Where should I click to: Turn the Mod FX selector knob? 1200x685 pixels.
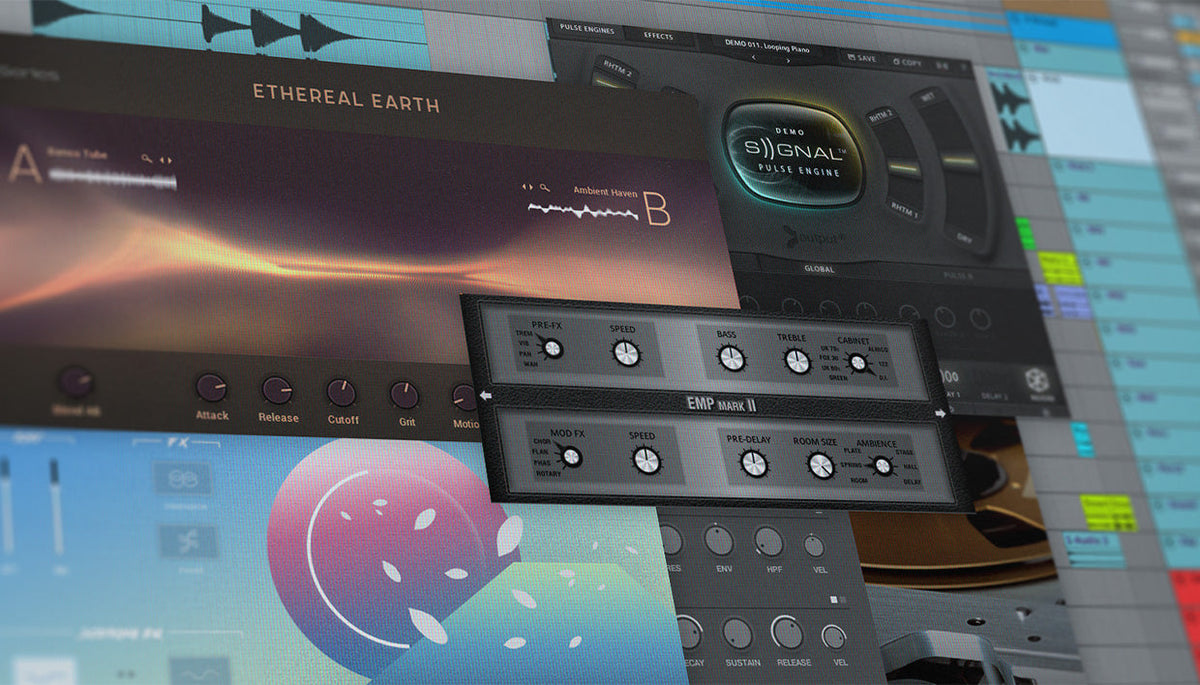tap(571, 457)
